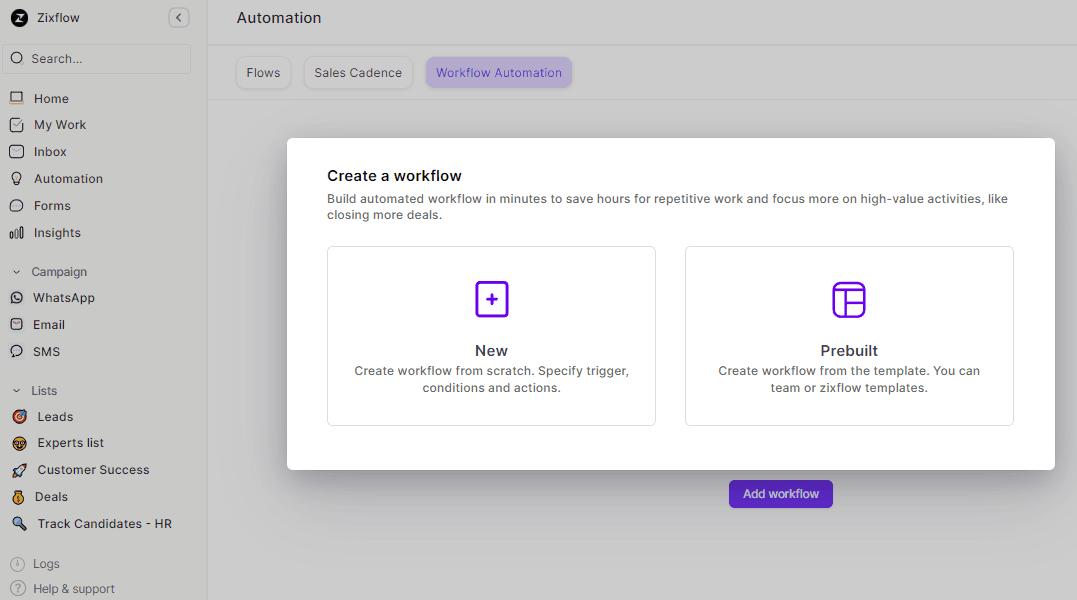Image resolution: width=1077 pixels, height=600 pixels.
Task: Select the Workflow Automation tab
Action: (498, 73)
